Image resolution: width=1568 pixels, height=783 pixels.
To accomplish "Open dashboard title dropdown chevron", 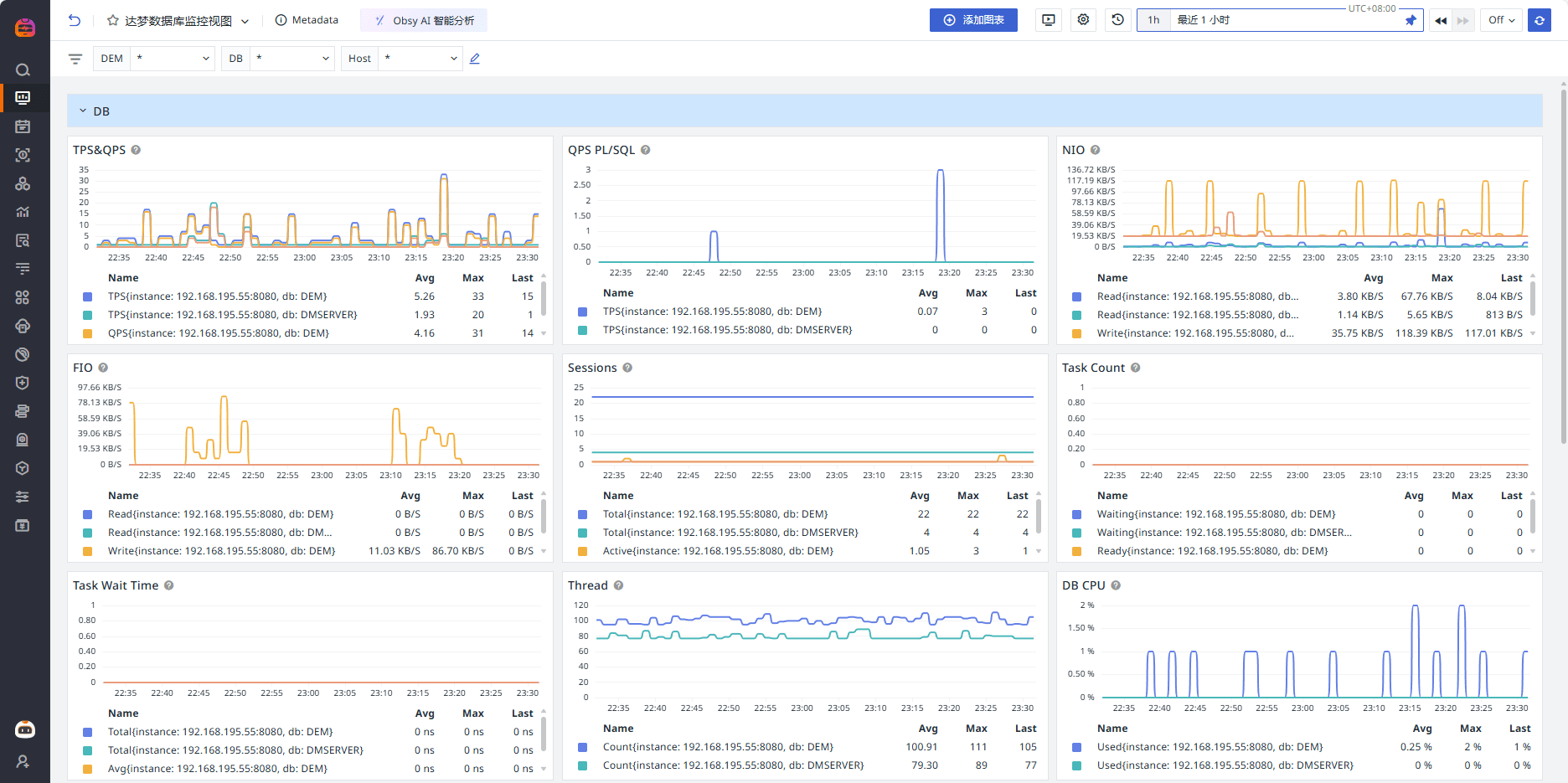I will tap(245, 21).
